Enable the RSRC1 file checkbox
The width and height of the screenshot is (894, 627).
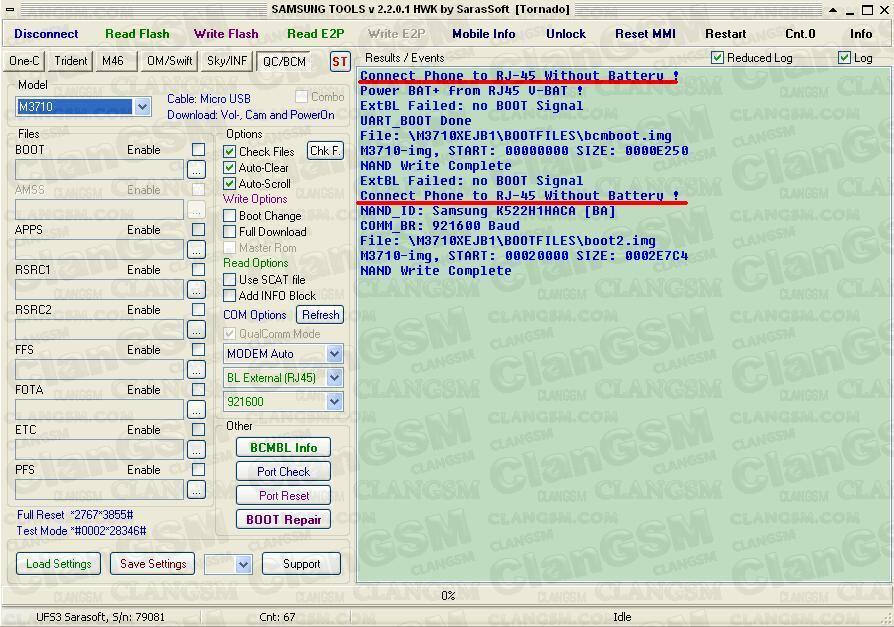[198, 269]
